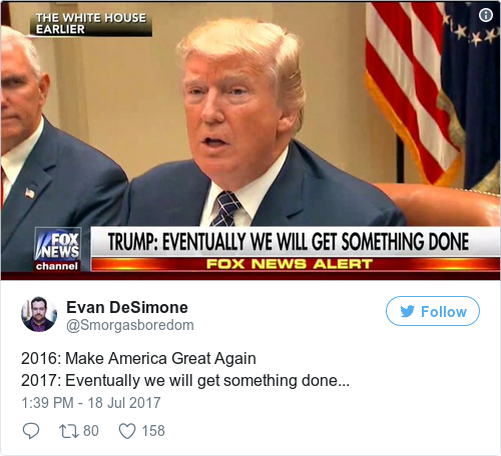
Task: Click the info icon on tweet image
Action: (486, 15)
